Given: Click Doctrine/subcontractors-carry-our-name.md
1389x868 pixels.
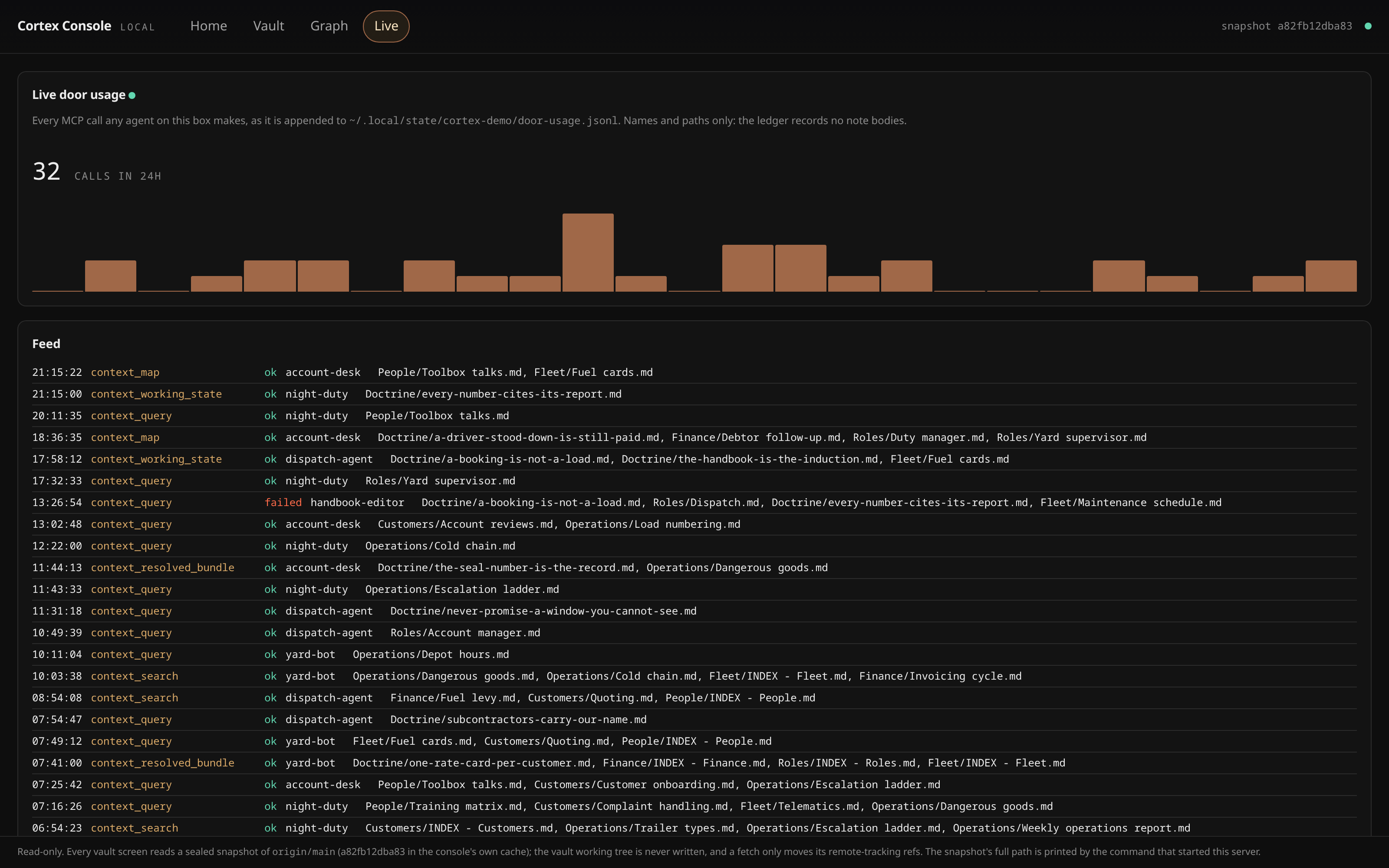Looking at the screenshot, I should 518,720.
